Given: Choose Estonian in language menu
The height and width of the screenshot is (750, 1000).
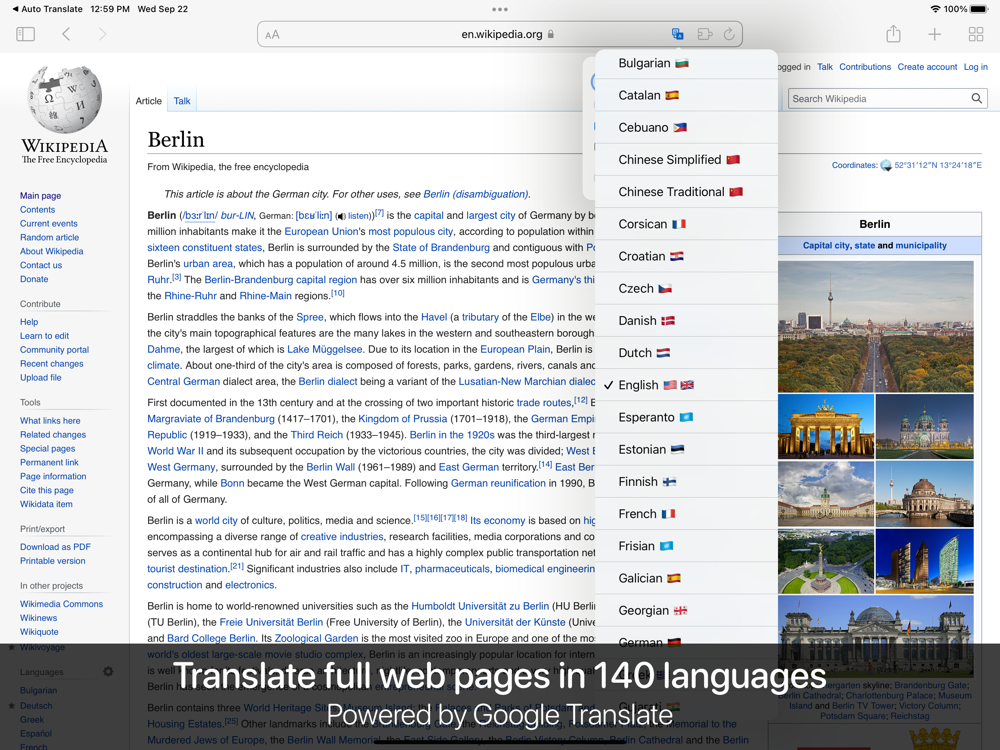Looking at the screenshot, I should [686, 450].
